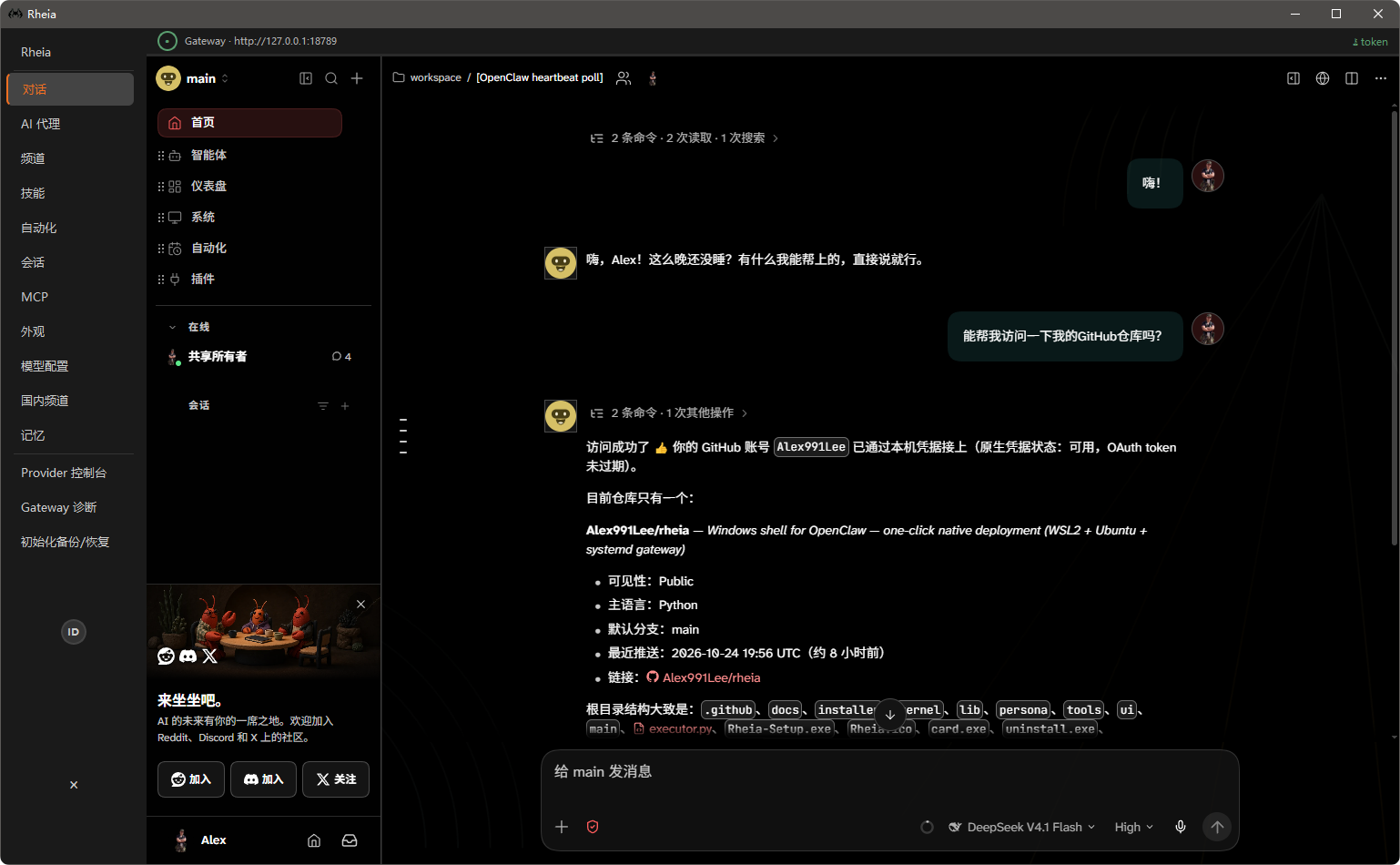Open the three-dot more options menu
The width and height of the screenshot is (1400, 865).
point(1381,78)
